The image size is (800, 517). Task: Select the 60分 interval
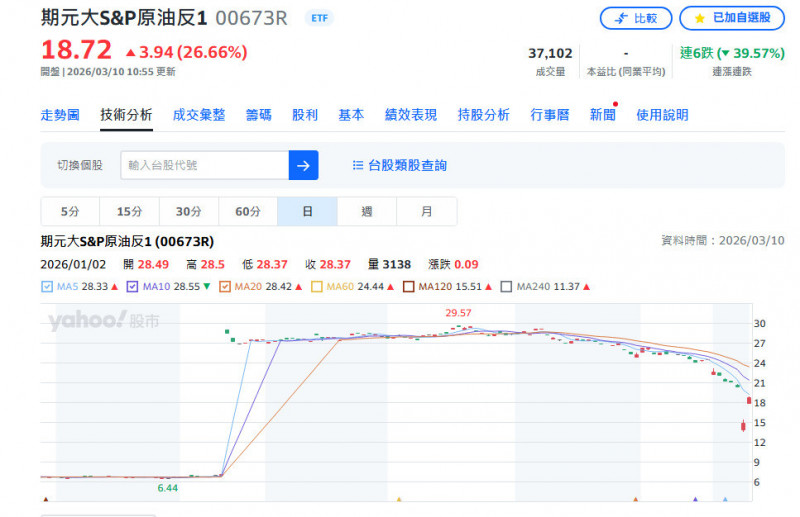click(x=247, y=211)
